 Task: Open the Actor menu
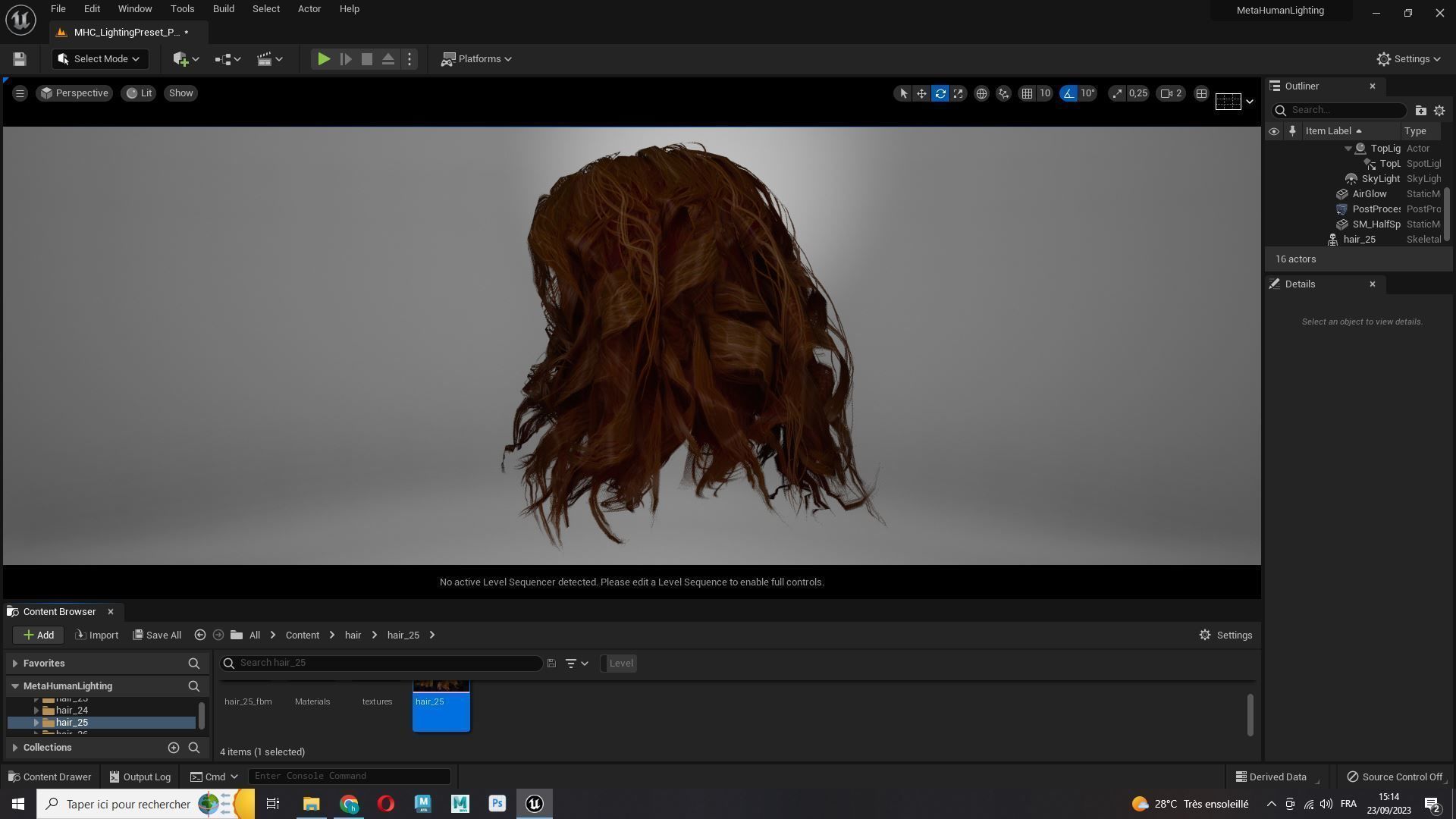[309, 9]
